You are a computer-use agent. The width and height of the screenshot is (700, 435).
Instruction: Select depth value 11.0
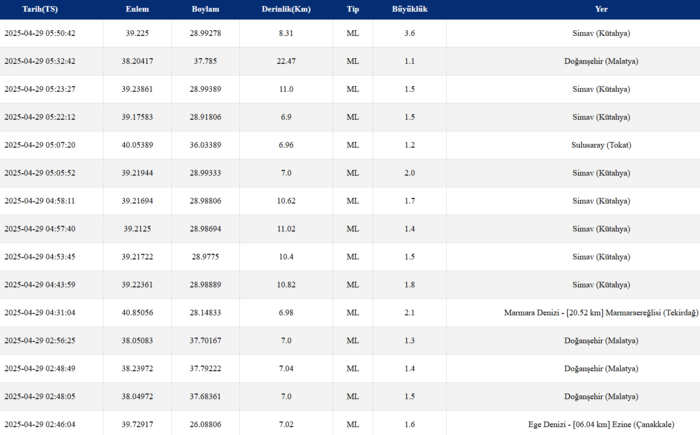pos(286,89)
